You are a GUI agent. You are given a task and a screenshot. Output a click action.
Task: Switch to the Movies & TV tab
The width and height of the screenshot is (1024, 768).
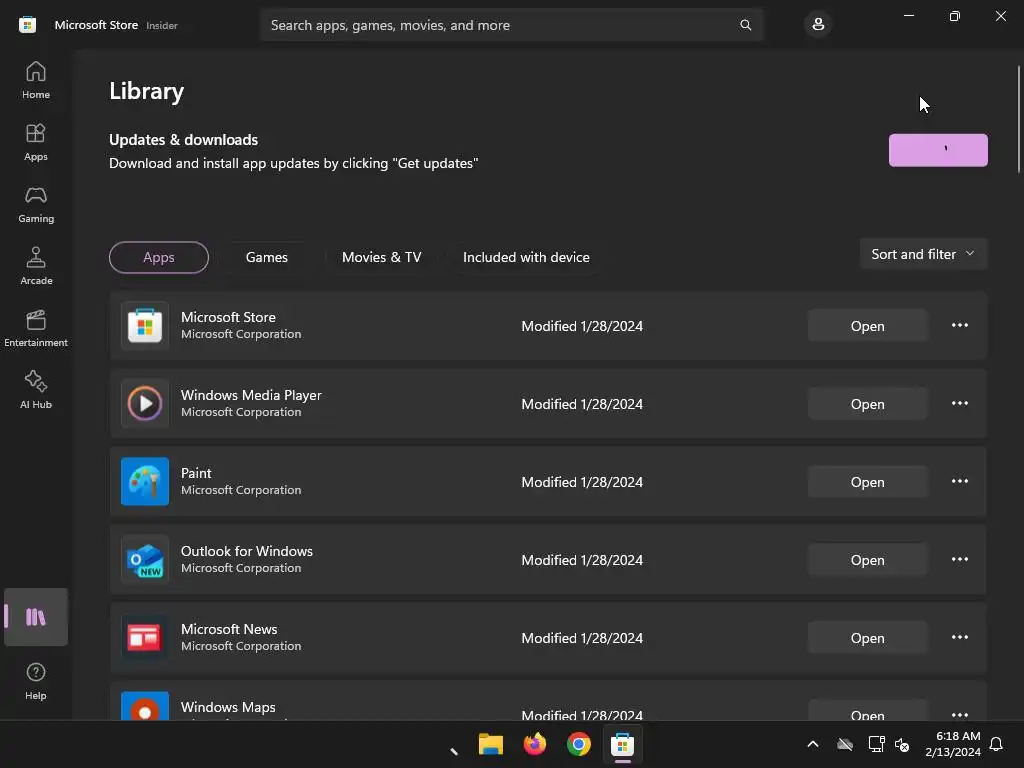click(x=381, y=257)
